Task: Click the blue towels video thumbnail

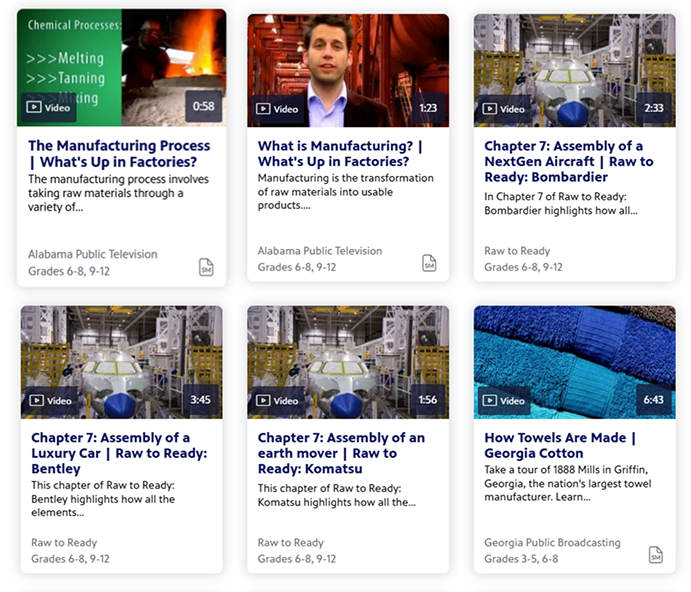Action: click(x=575, y=362)
